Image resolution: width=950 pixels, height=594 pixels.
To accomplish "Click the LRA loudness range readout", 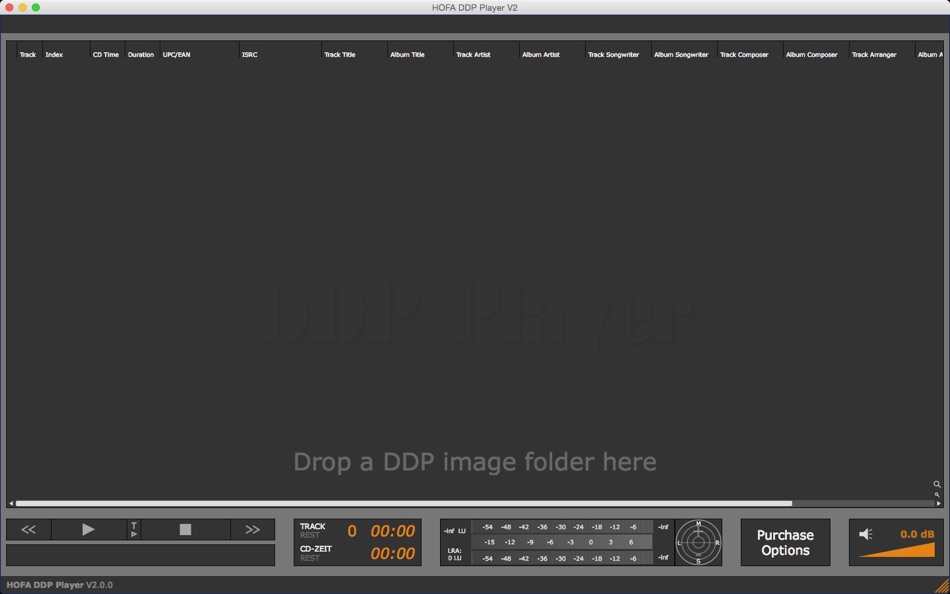I will [x=454, y=554].
